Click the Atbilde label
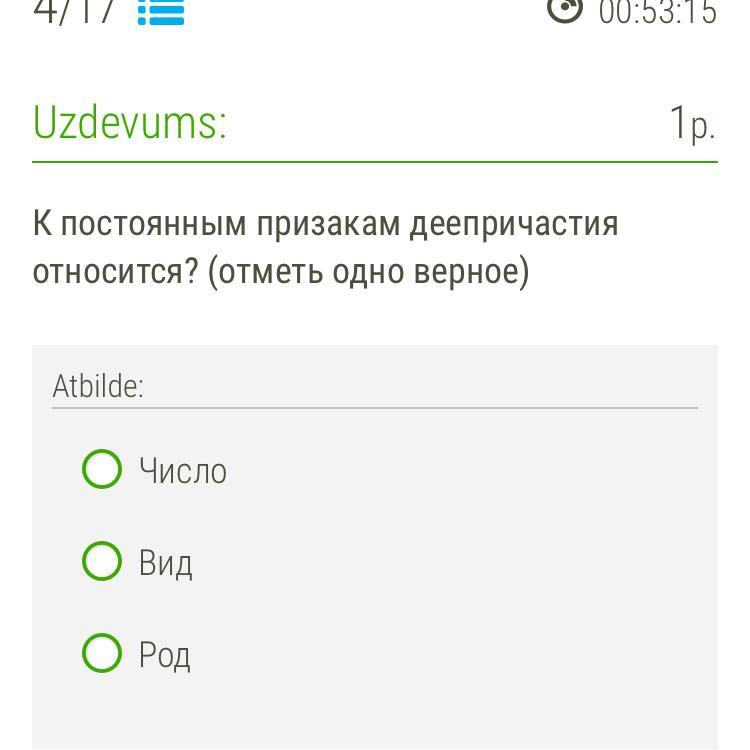 [98, 386]
